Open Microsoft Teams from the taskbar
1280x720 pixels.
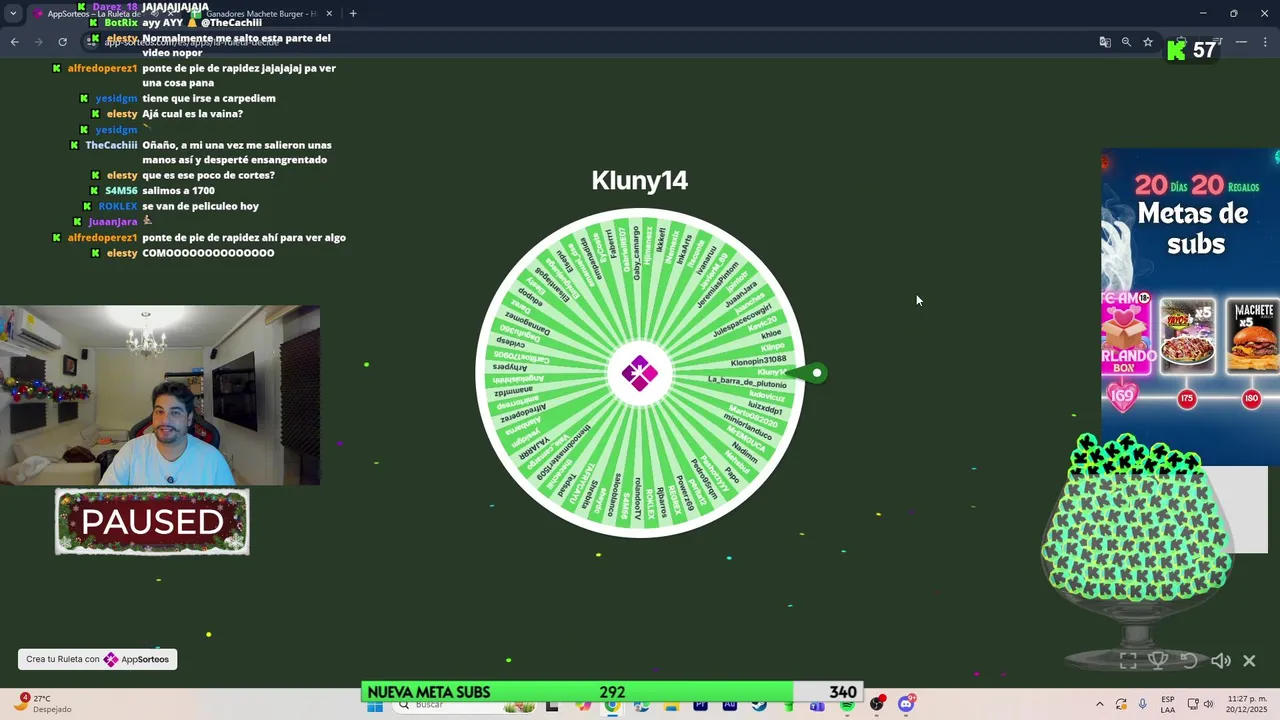817,705
